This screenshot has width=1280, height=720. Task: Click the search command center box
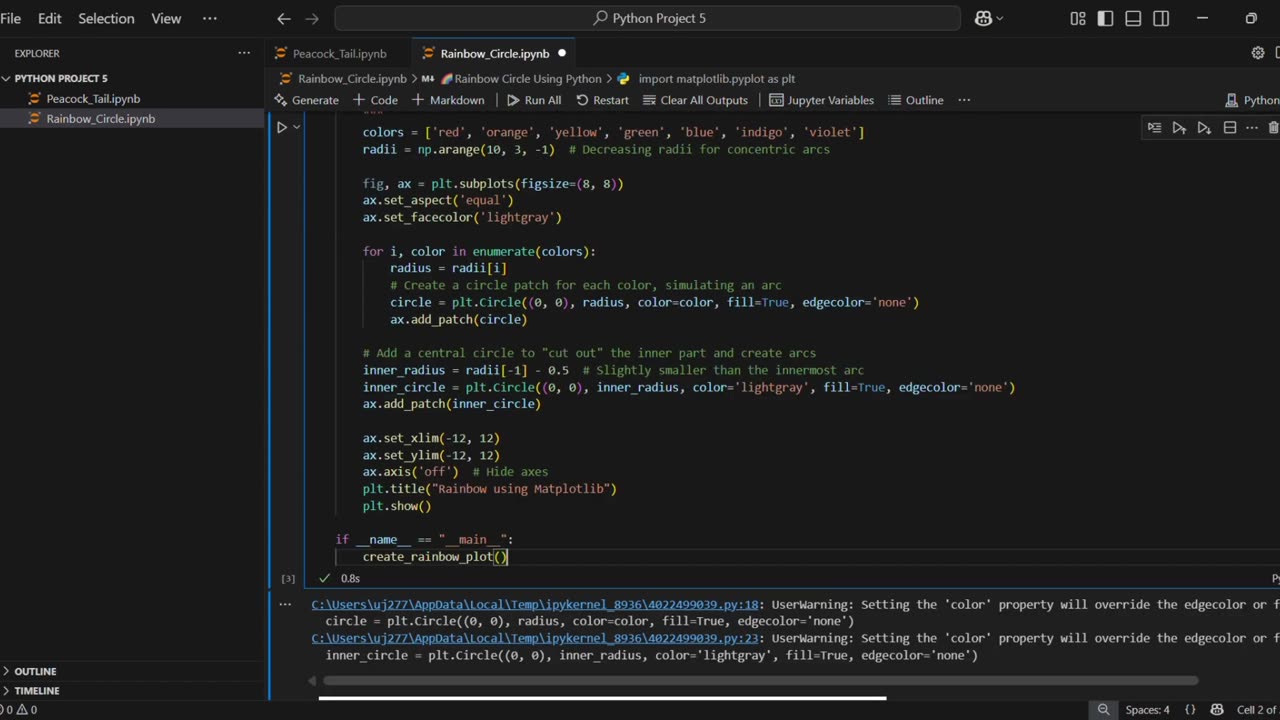pos(647,18)
